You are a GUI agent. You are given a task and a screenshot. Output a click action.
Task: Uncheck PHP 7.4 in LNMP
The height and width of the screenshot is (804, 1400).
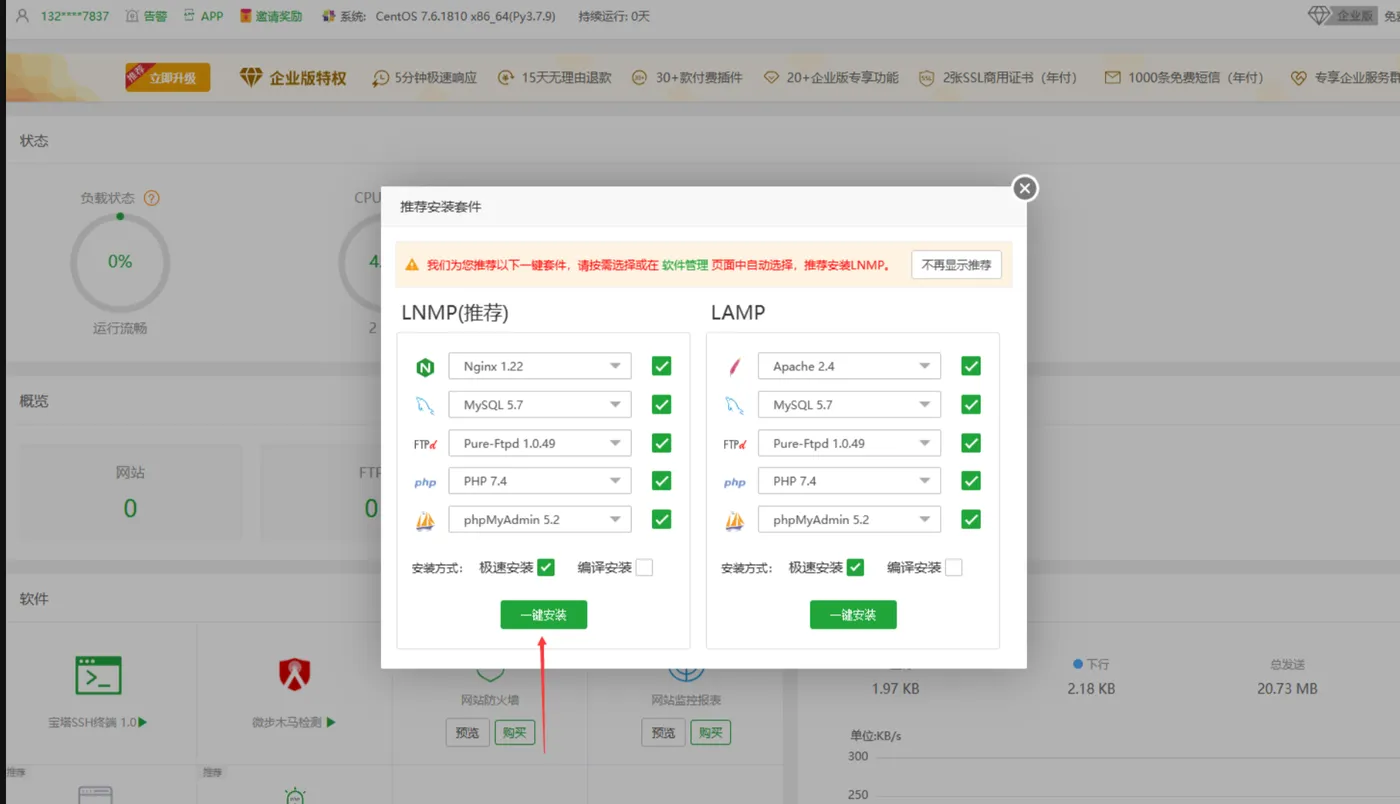661,481
